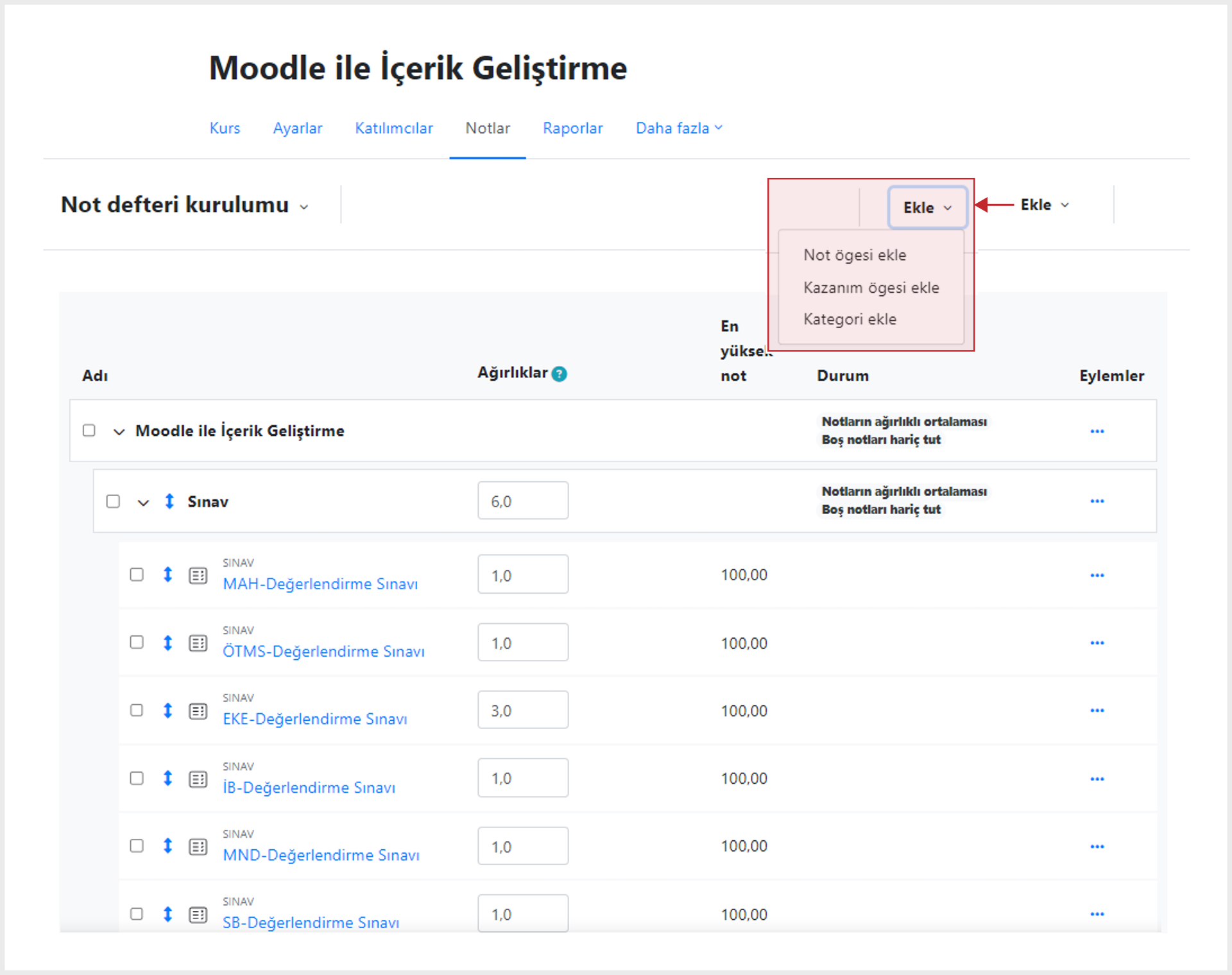Open the ÖTMS-Değerlendirme Sınavı link

pos(323,651)
